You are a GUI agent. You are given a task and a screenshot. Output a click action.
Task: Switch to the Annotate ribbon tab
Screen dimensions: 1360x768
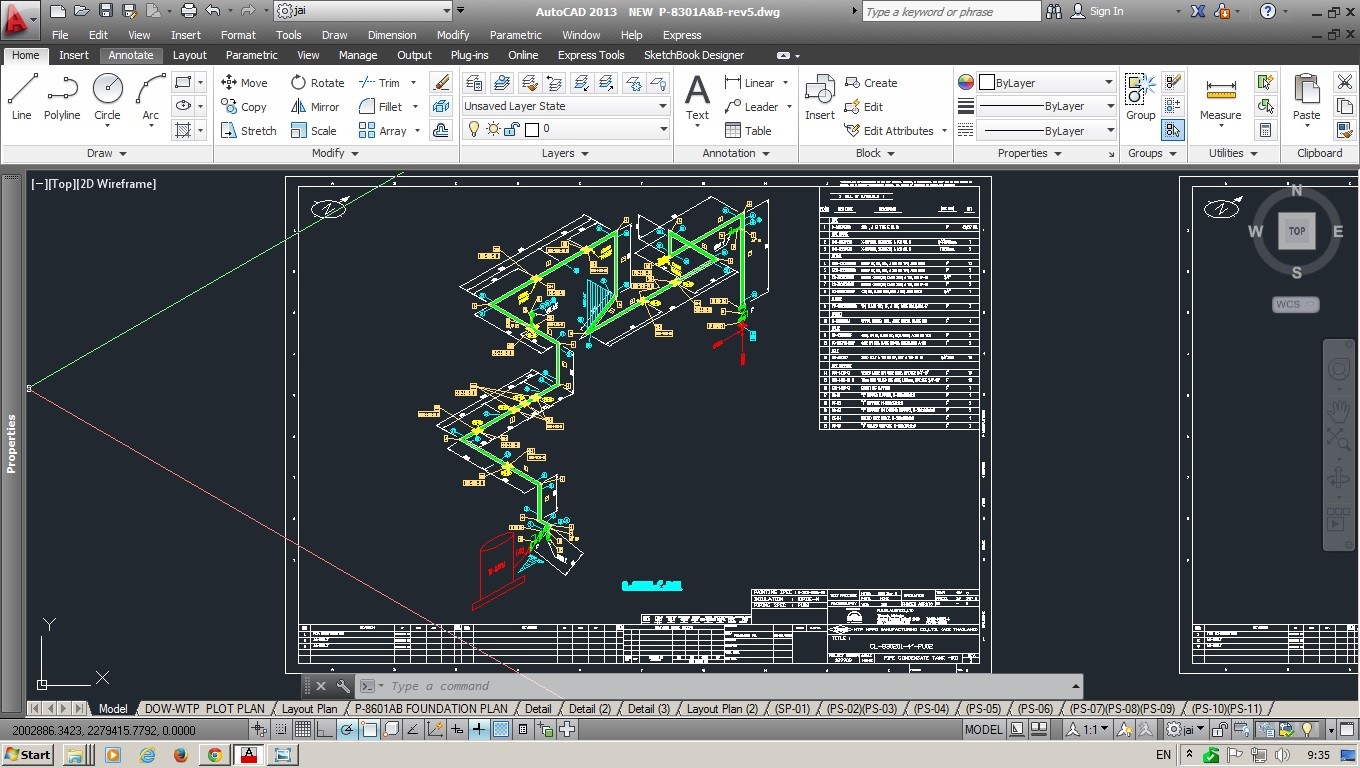pyautogui.click(x=131, y=55)
